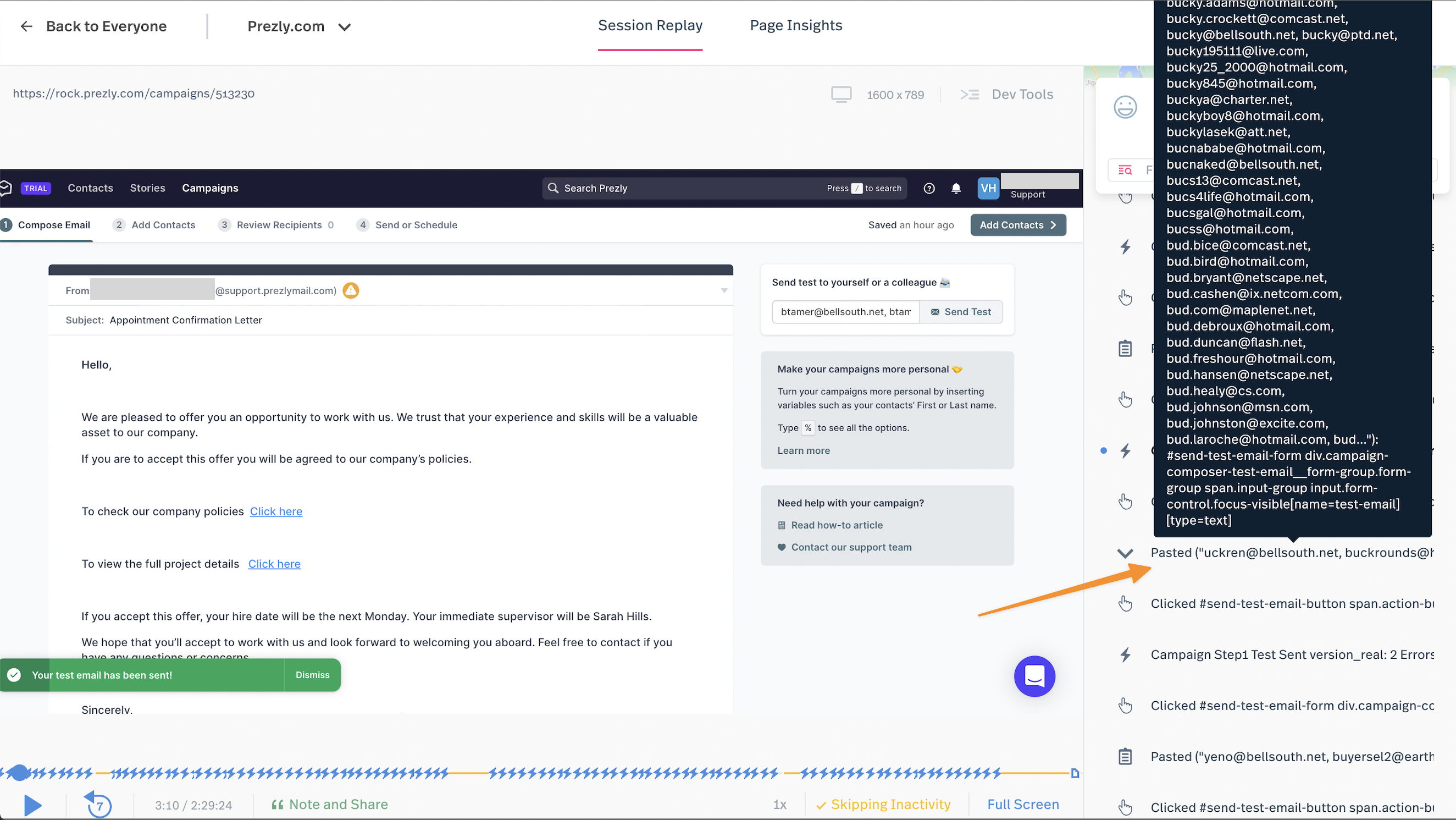Select the Session Replay tab
1456x820 pixels.
click(650, 25)
